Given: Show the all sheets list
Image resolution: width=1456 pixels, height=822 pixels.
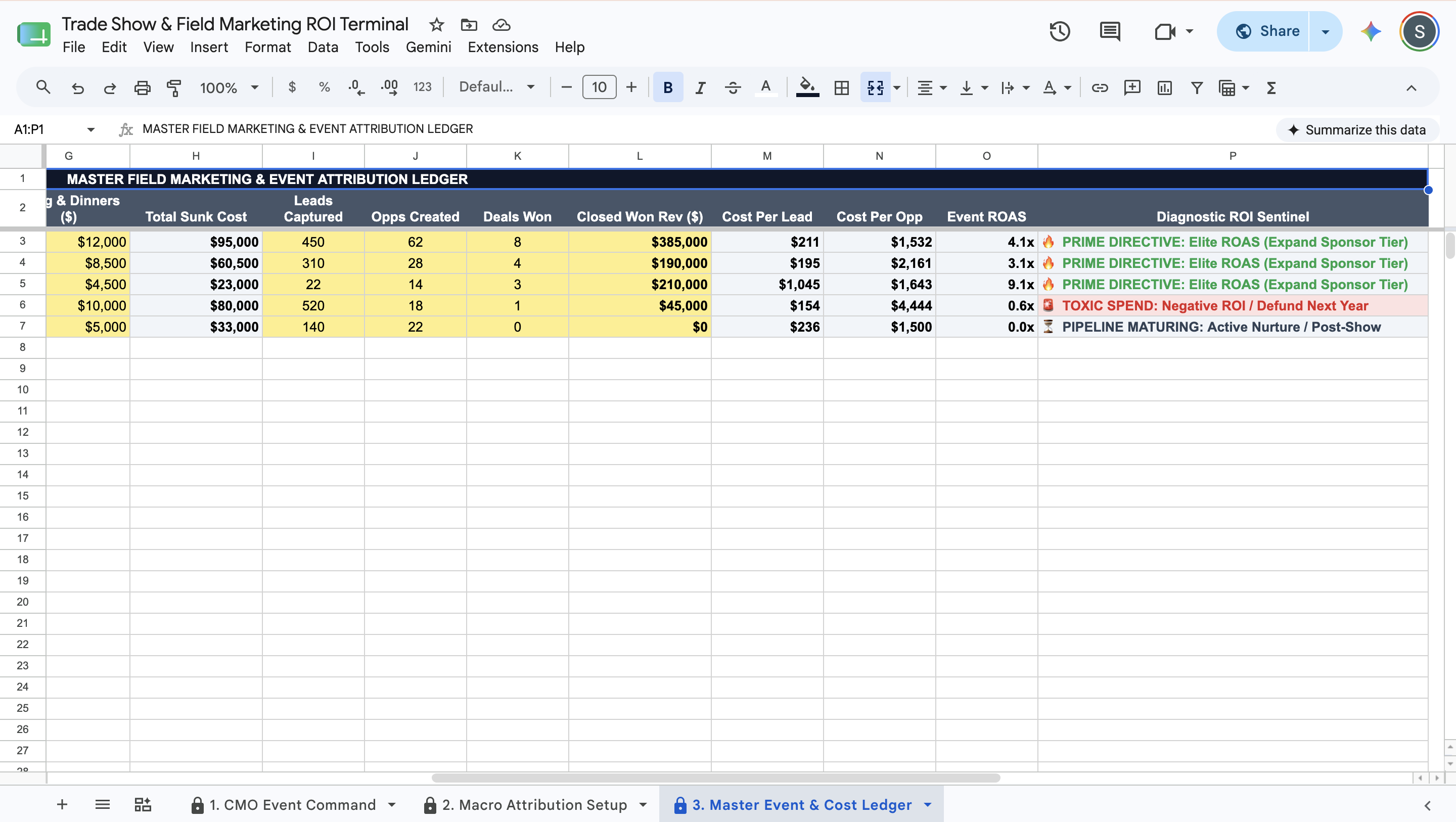Looking at the screenshot, I should point(102,804).
